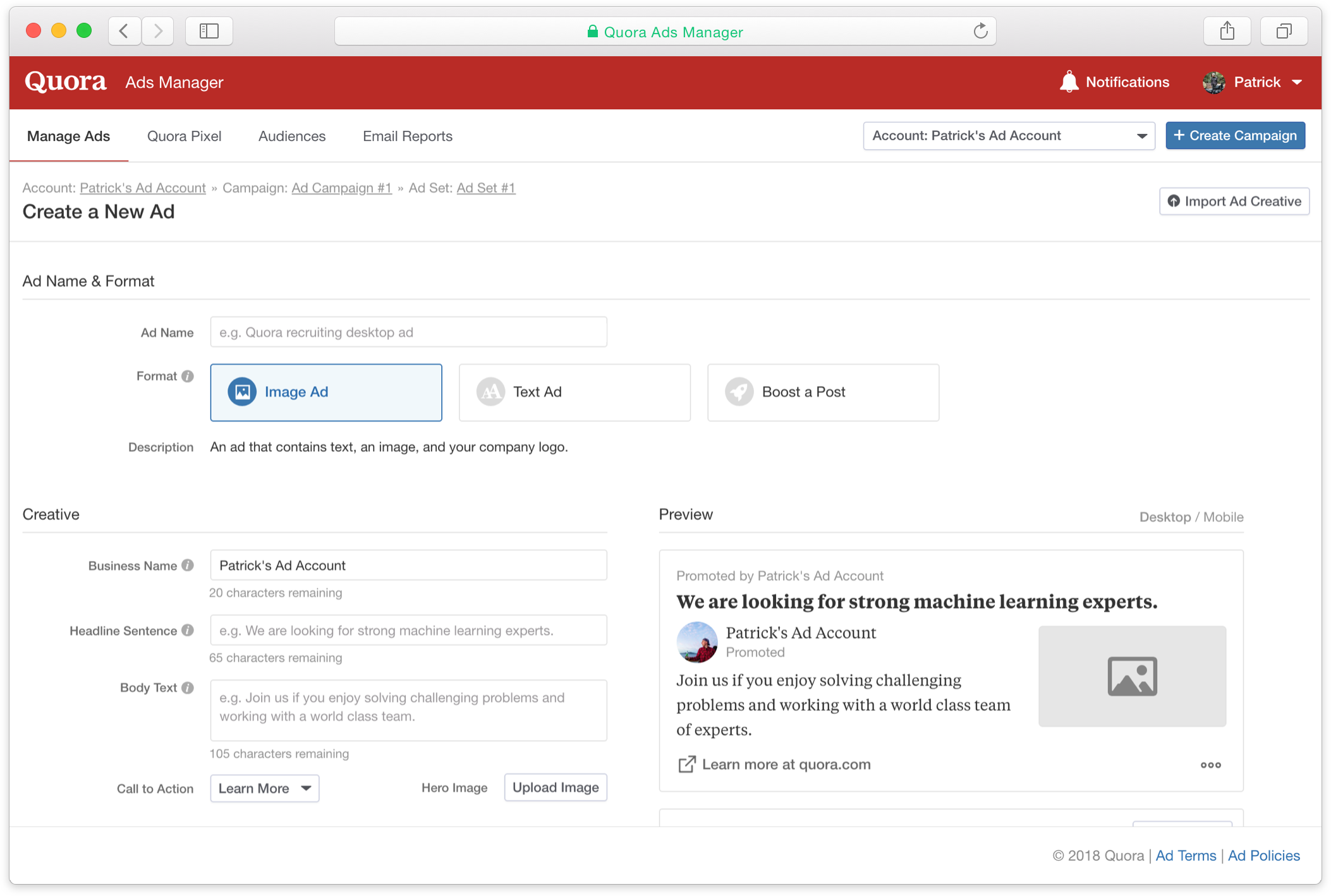The image size is (1331, 896).
Task: Click the Upload Image button
Action: [x=556, y=787]
